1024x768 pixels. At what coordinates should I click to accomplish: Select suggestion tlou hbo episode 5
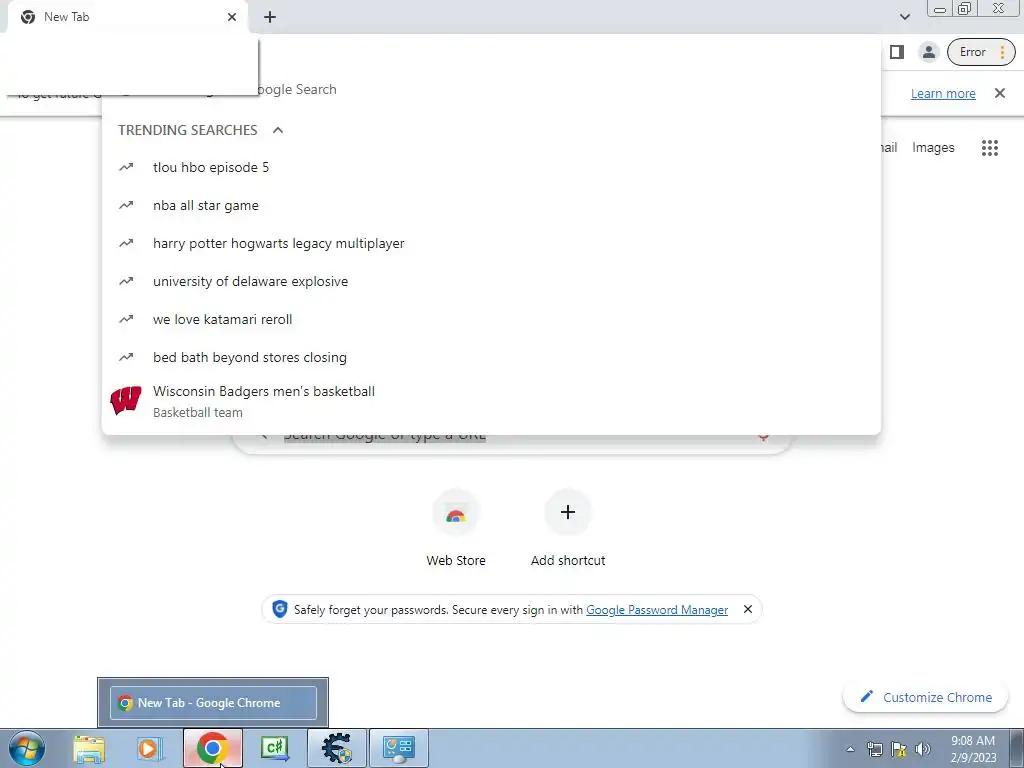pos(491,167)
